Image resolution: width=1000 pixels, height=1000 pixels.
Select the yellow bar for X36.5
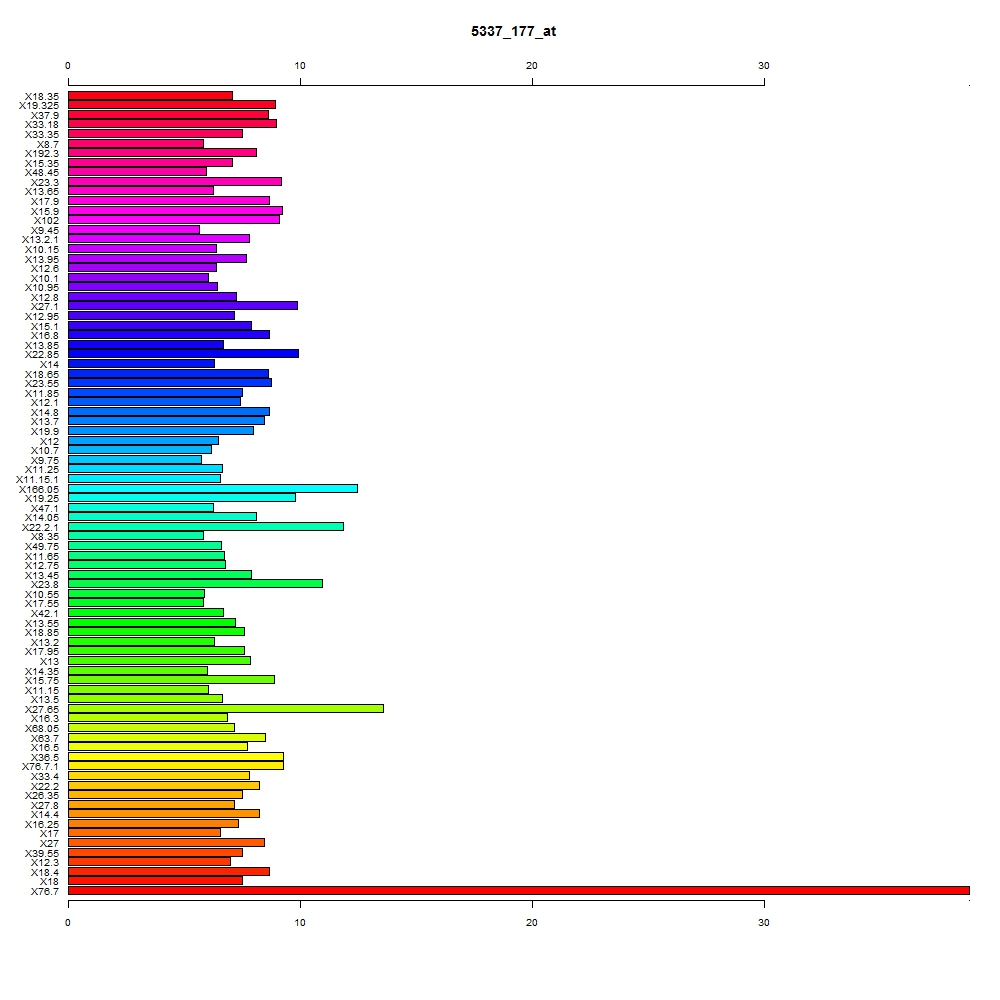click(175, 756)
